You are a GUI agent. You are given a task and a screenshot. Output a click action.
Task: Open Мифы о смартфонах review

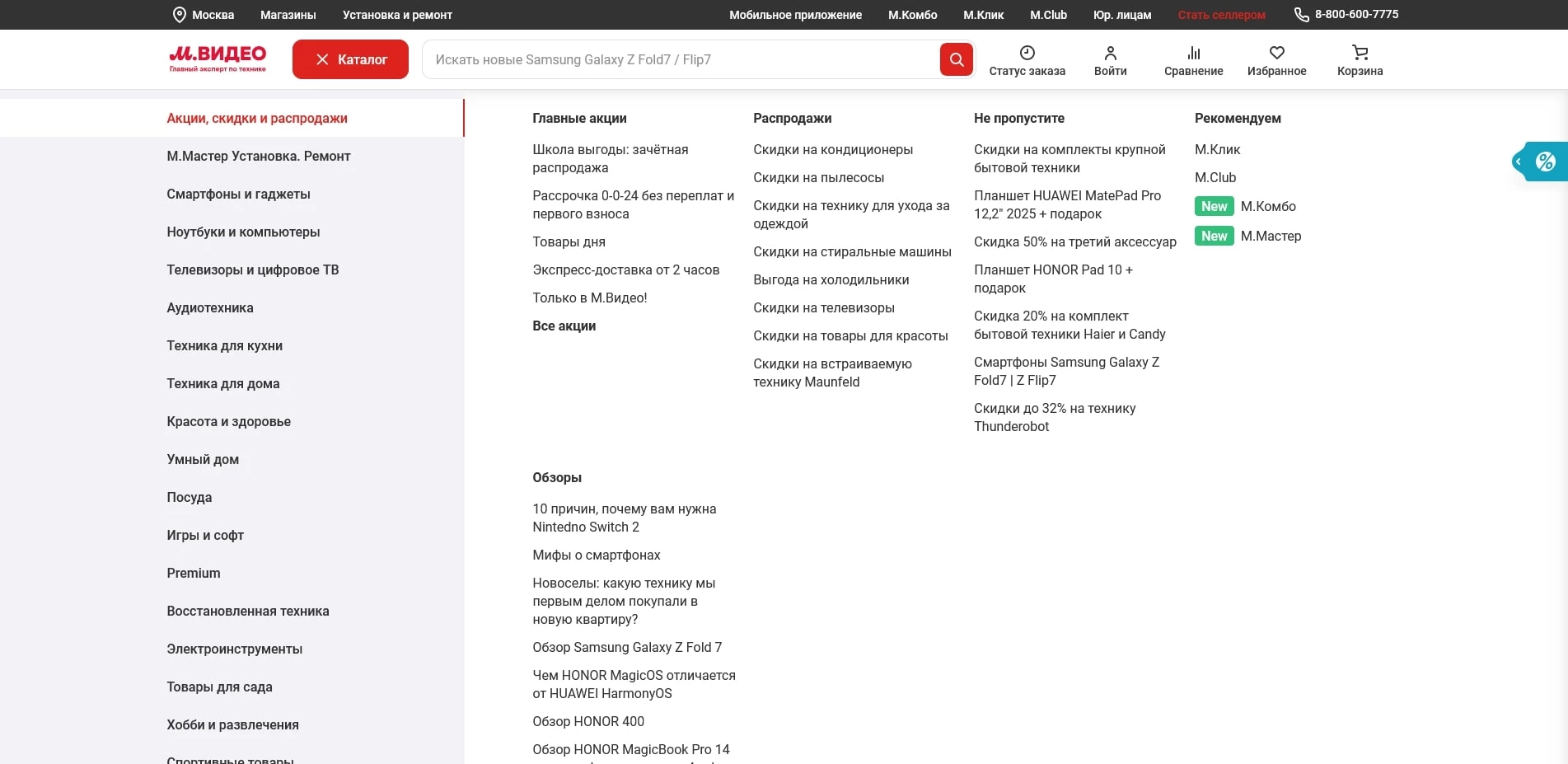pos(596,555)
